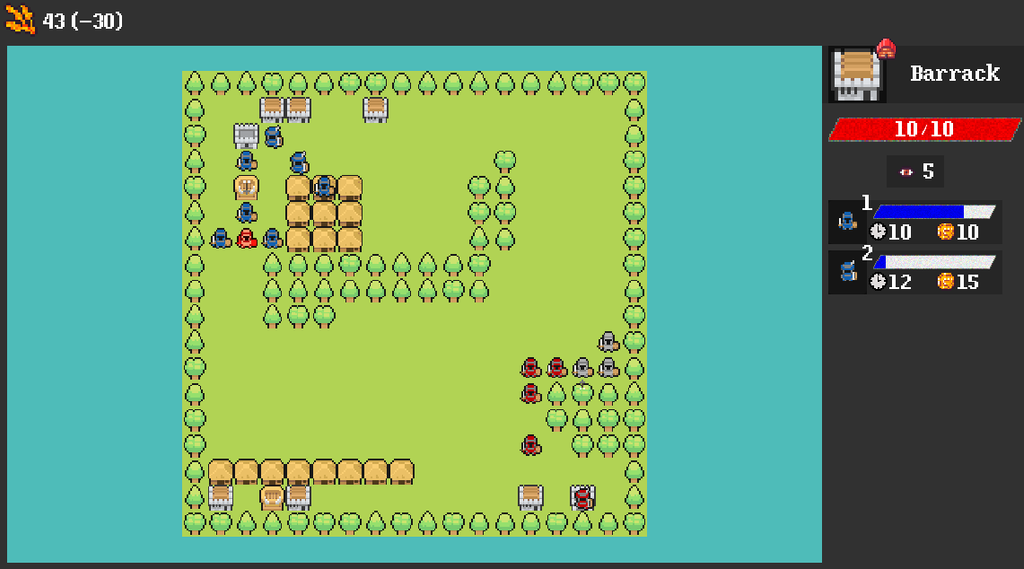Image resolution: width=1024 pixels, height=569 pixels.
Task: Click the number 5 stat value
Action: (928, 172)
